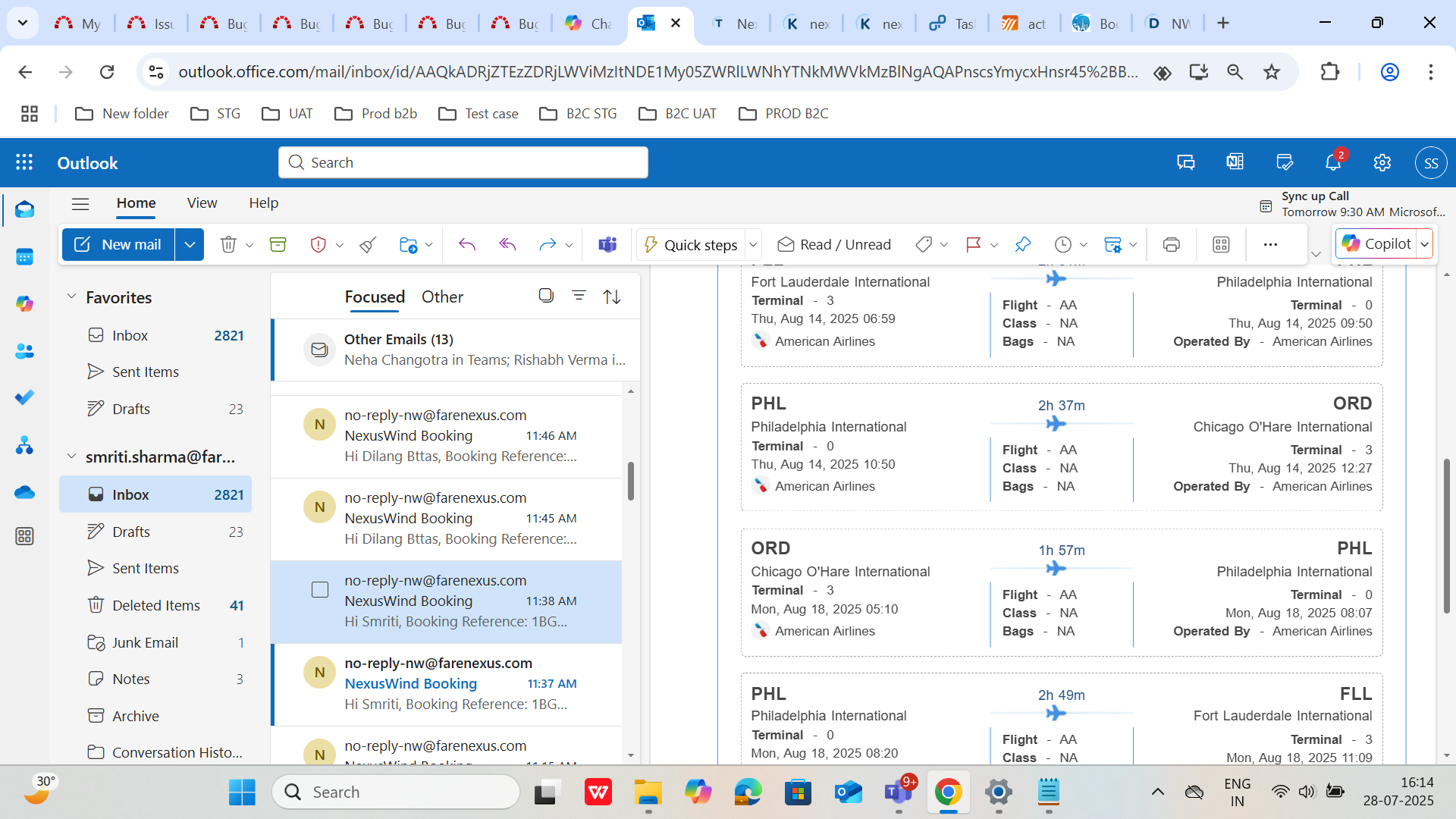Image resolution: width=1456 pixels, height=819 pixels.
Task: Click the Flag icon in toolbar
Action: 974,244
